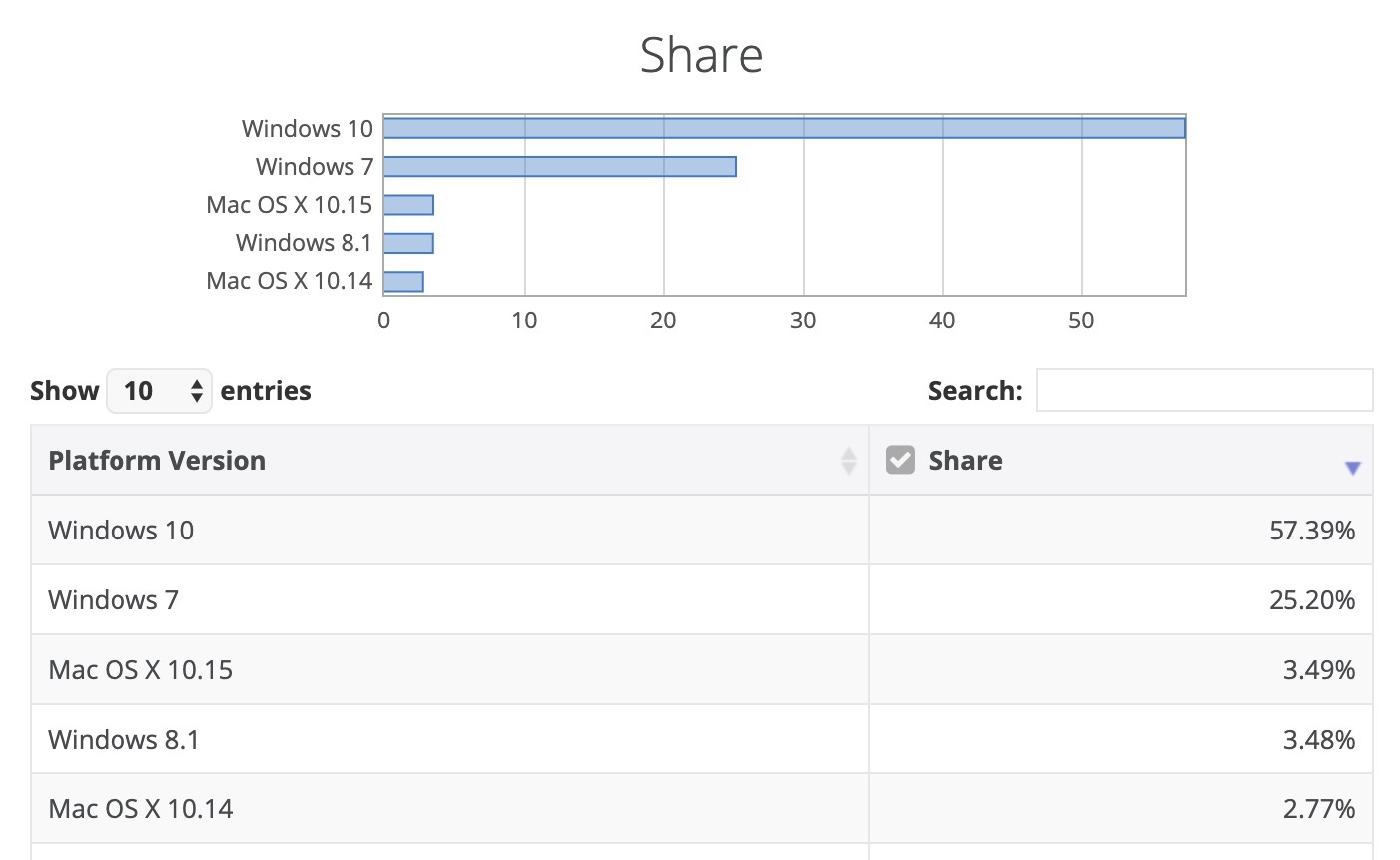Screen dimensions: 1400x860
Task: Sort by the Platform Version header label
Action: coord(157,461)
